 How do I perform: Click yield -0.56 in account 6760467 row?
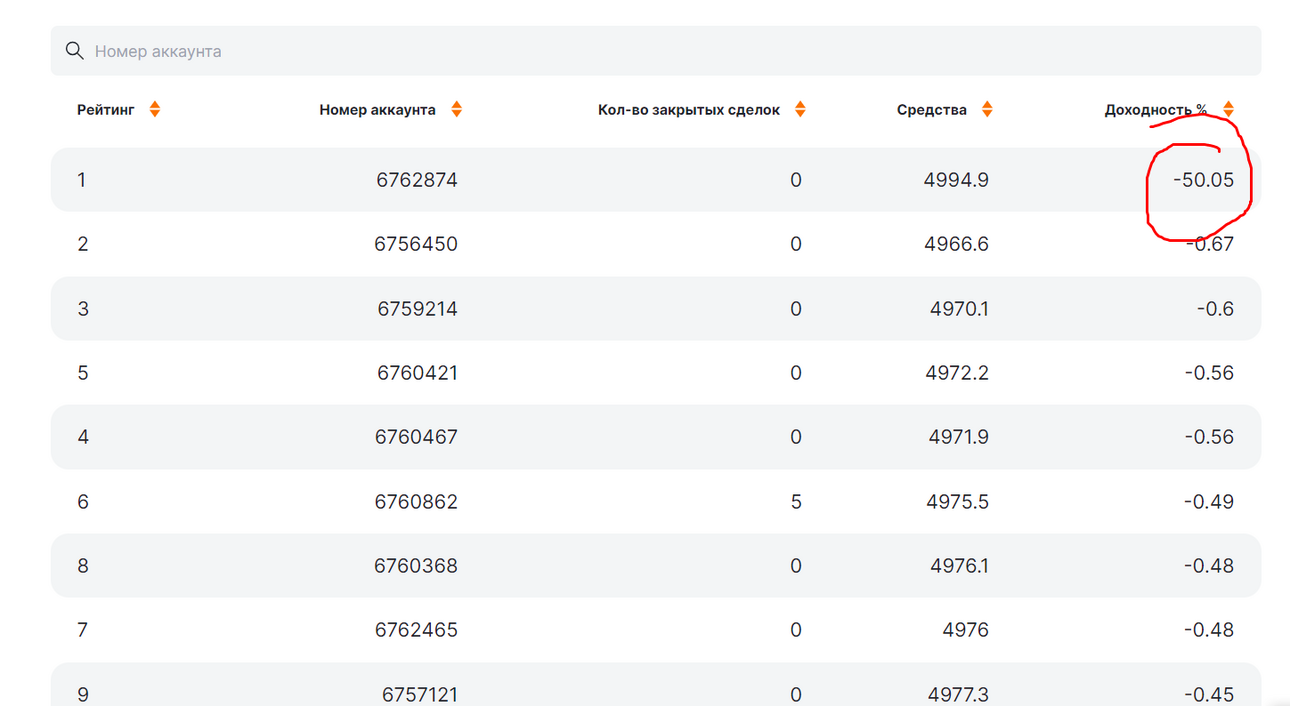(x=1210, y=437)
